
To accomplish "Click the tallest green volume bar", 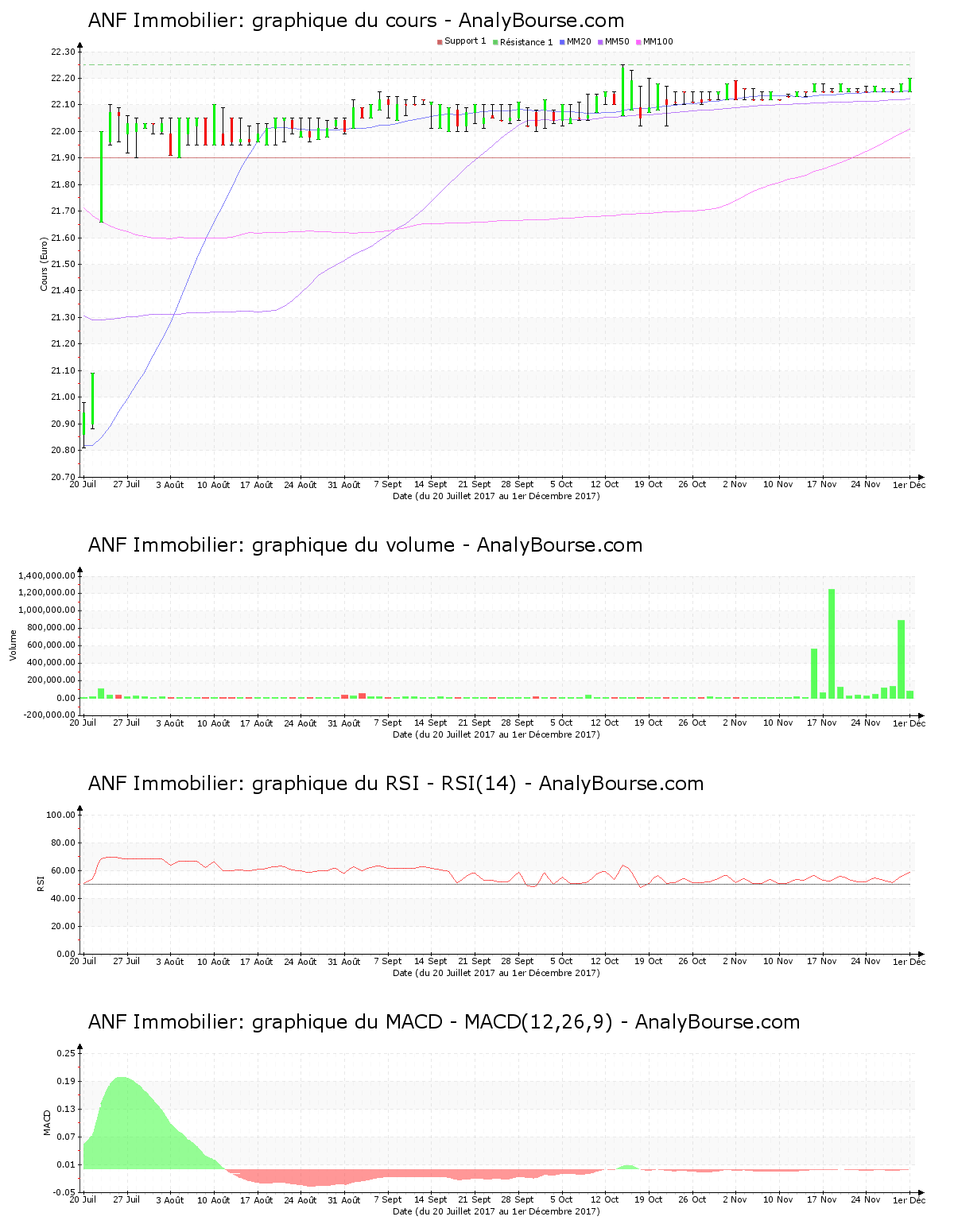I will [832, 644].
